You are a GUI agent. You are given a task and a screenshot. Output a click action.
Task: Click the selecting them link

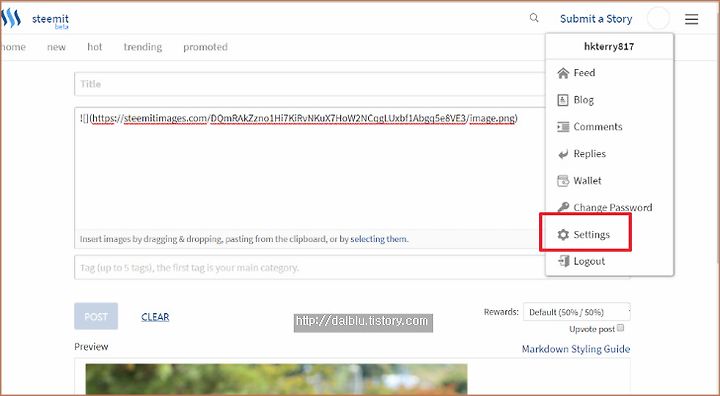coord(379,239)
